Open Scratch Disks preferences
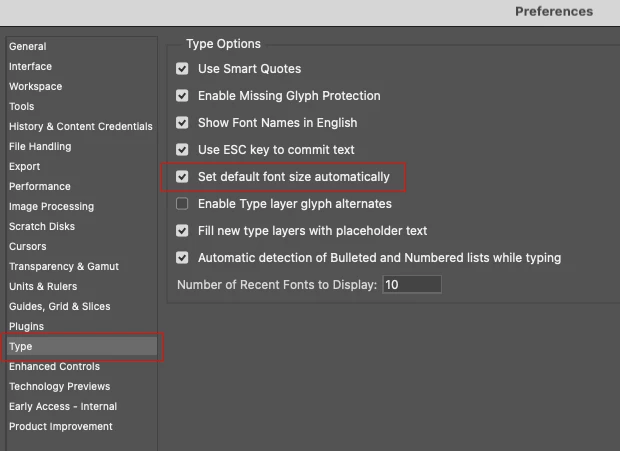Screen dimensions: 620x451 42,226
